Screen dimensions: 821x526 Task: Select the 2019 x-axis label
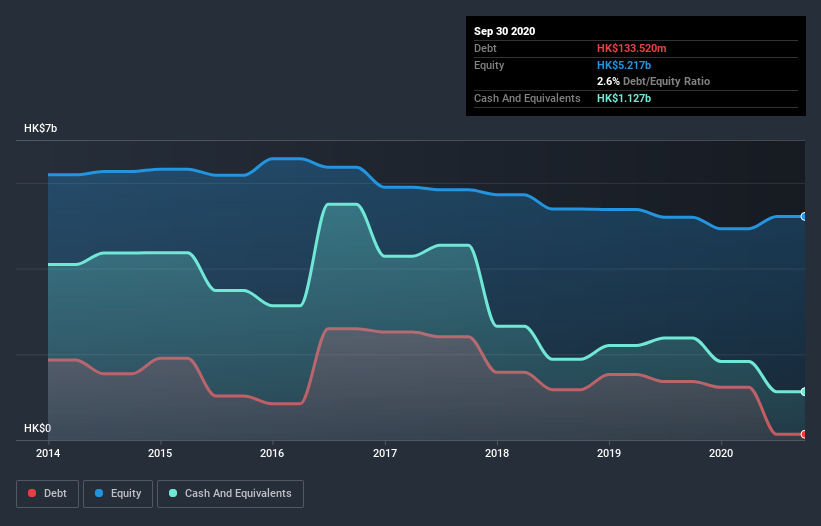tap(609, 453)
